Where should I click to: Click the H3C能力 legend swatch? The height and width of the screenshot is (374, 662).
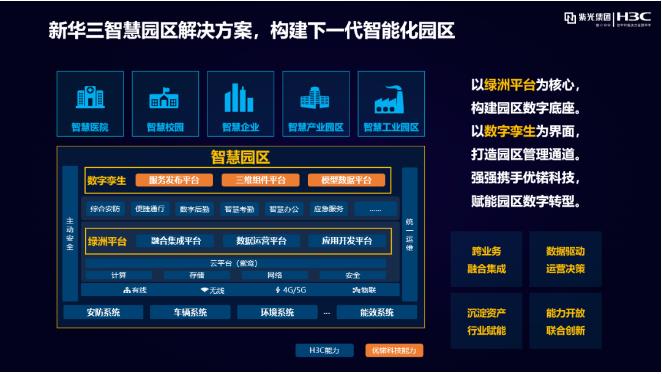click(x=324, y=350)
